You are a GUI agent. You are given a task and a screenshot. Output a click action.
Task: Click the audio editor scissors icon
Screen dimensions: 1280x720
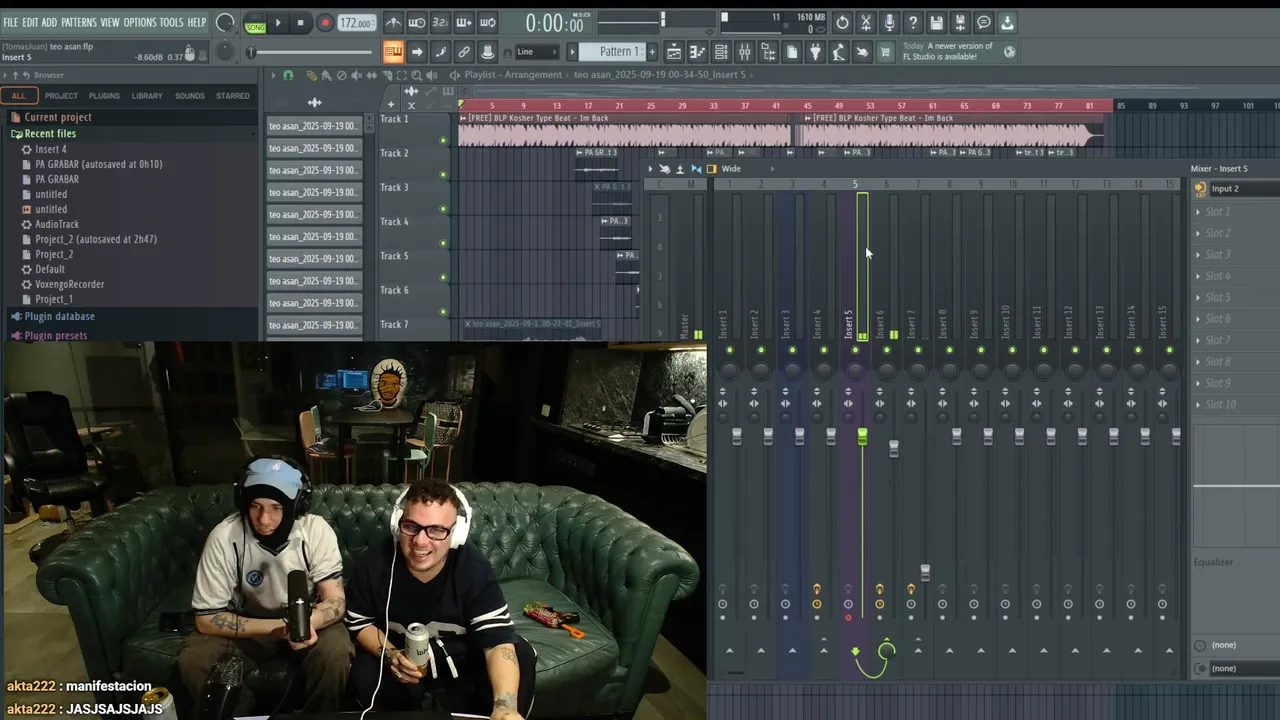(866, 22)
